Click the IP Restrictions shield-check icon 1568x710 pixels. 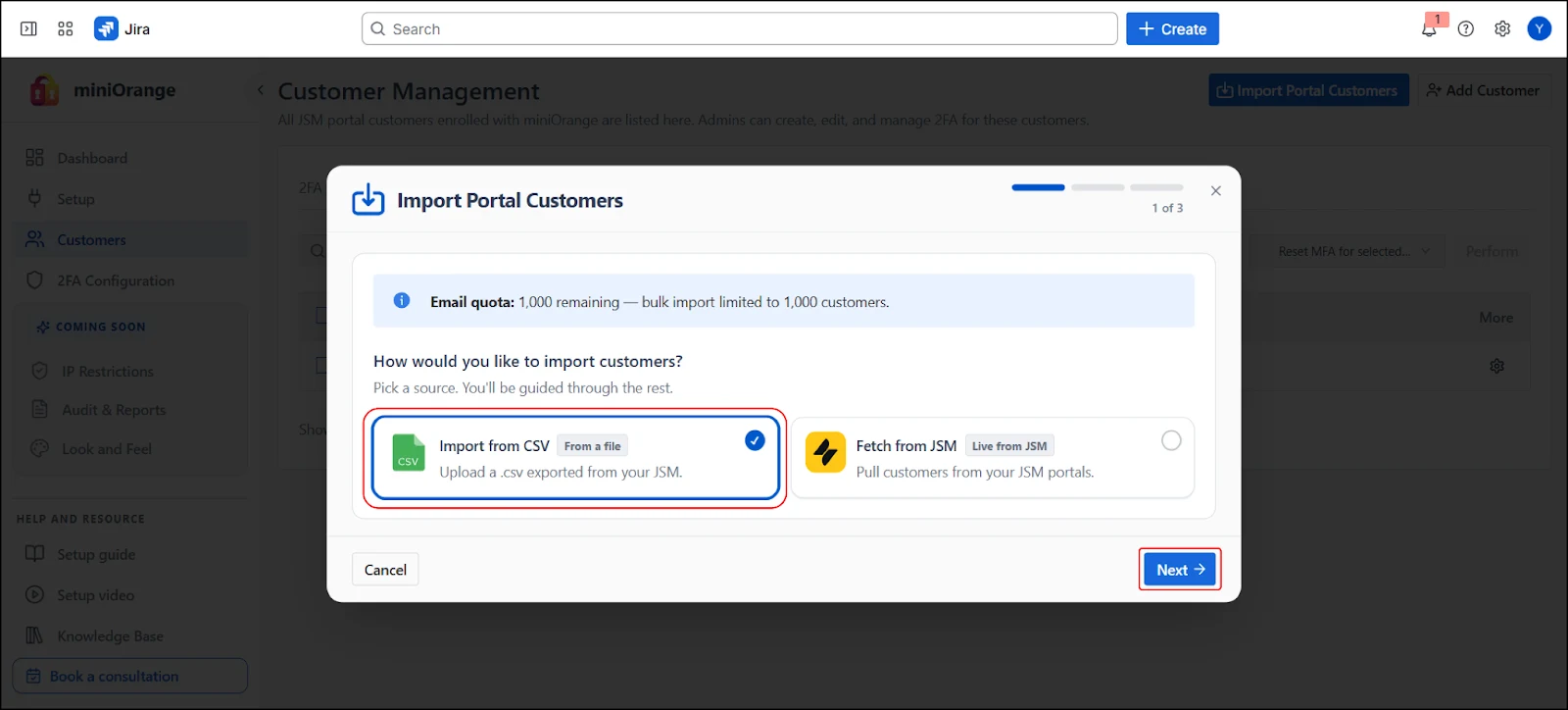[x=40, y=372]
